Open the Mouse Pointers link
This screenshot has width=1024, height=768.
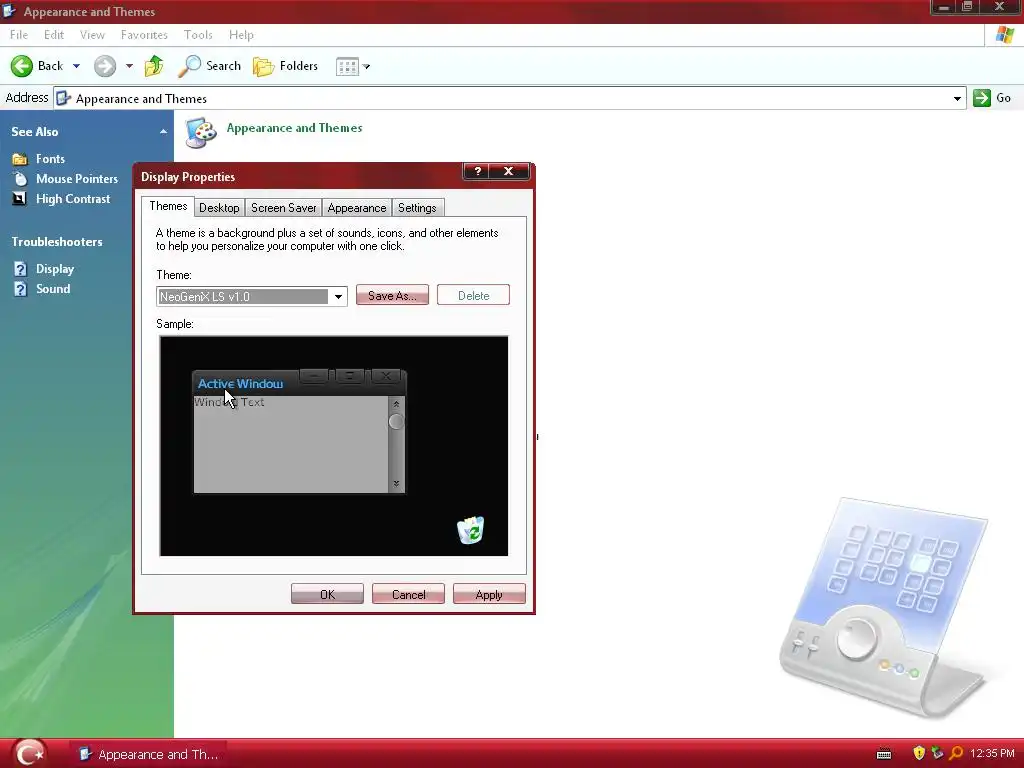77,179
